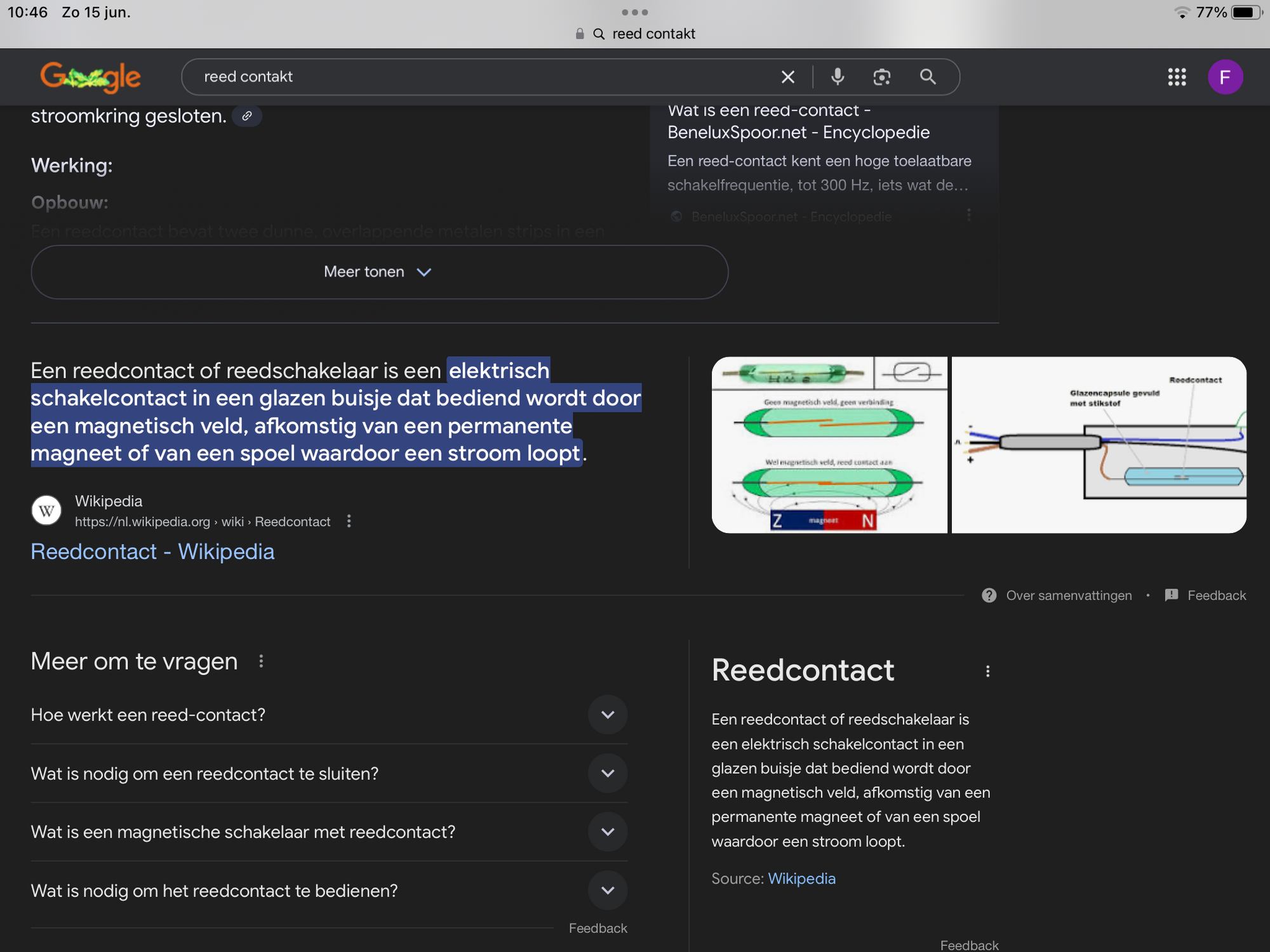The height and width of the screenshot is (952, 1270).
Task: Open the 'Over samenvattingen' help icon
Action: [x=989, y=595]
